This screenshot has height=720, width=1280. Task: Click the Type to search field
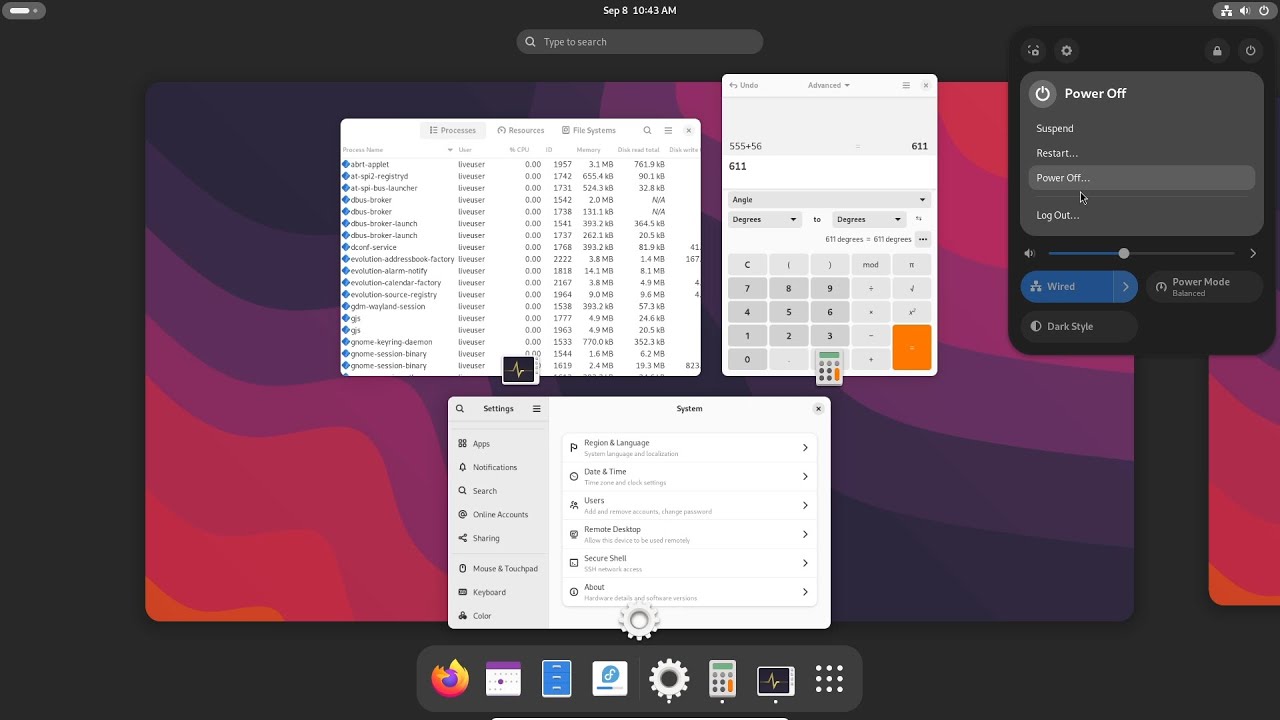[640, 42]
